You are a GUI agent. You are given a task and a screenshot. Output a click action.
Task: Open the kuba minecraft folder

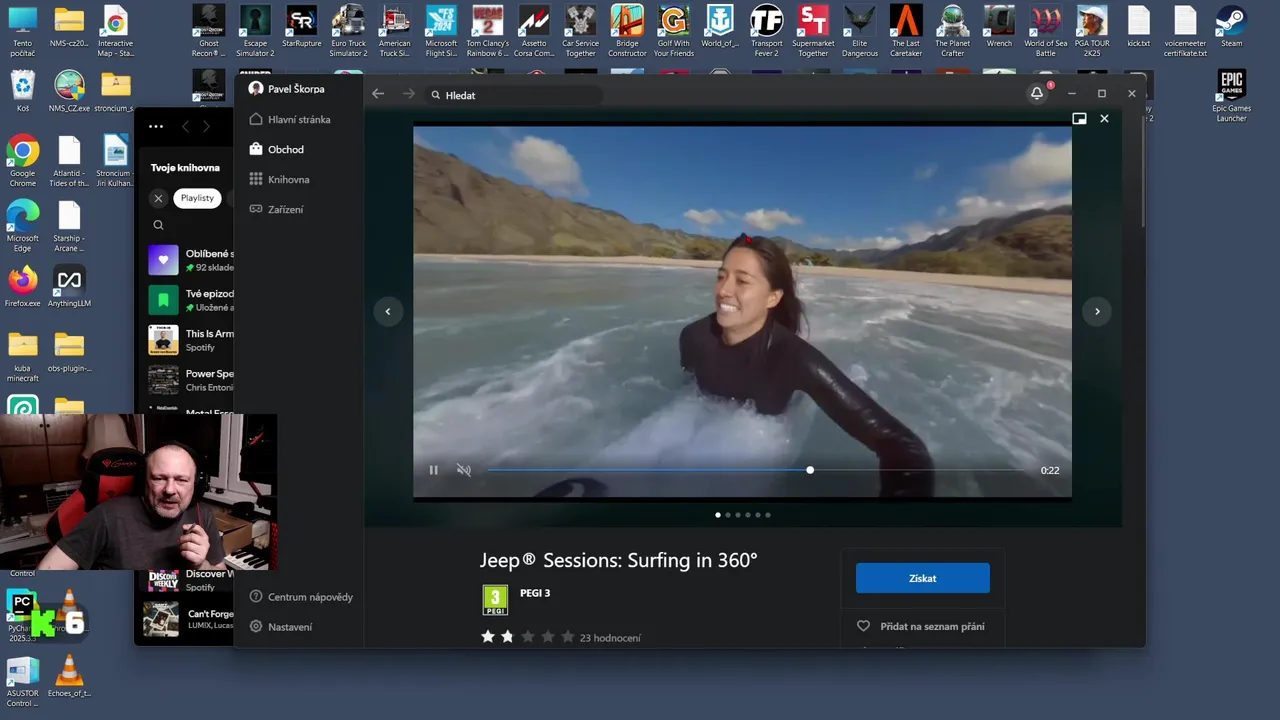click(22, 357)
